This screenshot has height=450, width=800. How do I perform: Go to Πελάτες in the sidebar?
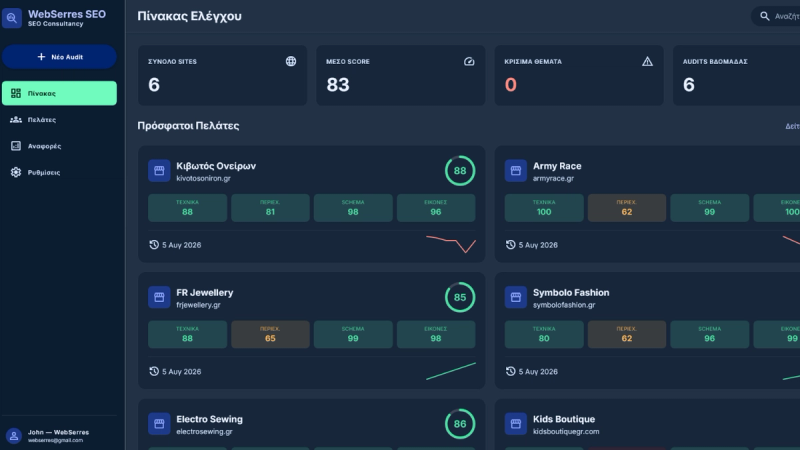click(x=59, y=119)
